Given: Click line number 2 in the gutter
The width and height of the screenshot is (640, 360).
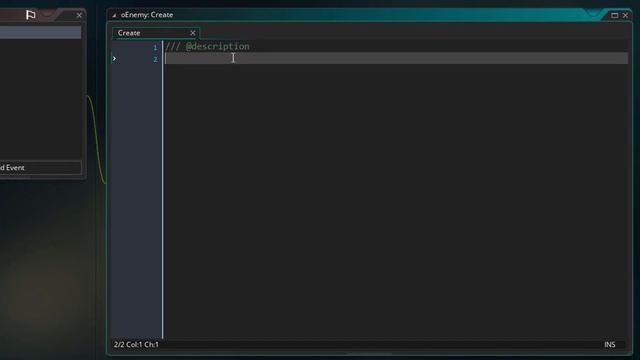Looking at the screenshot, I should (x=155, y=60).
